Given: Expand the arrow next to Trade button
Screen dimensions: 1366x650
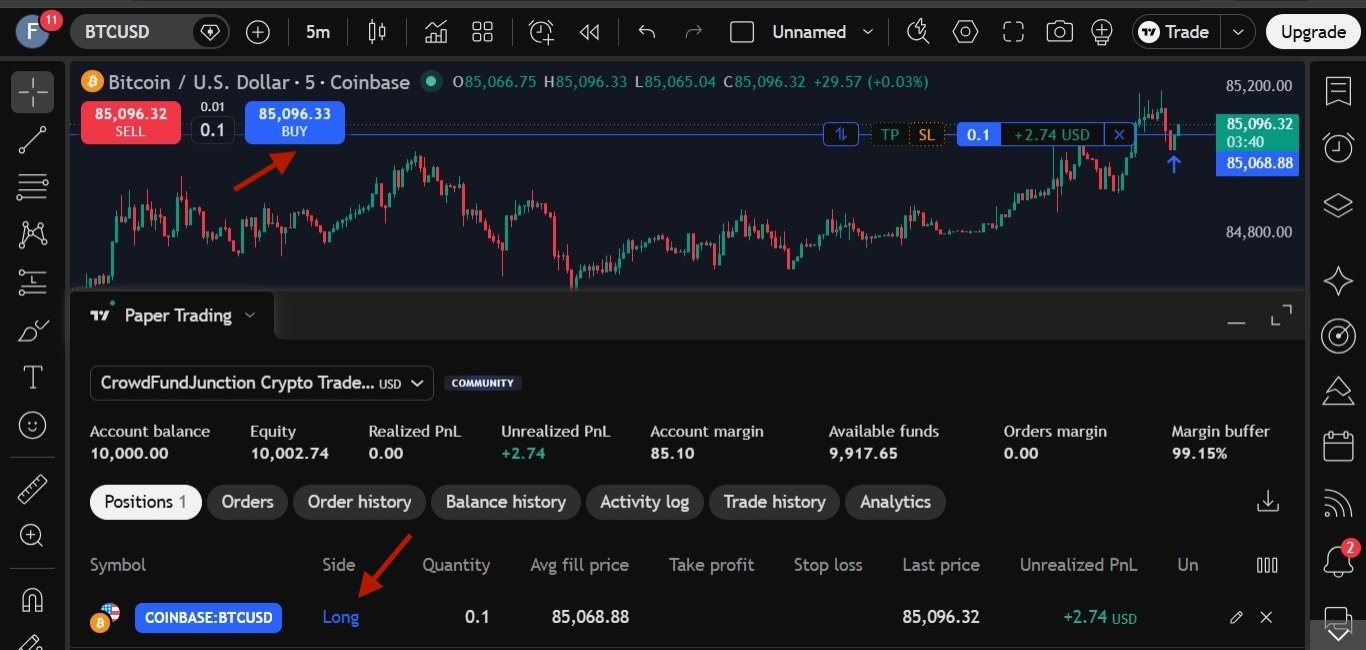Looking at the screenshot, I should click(x=1238, y=32).
